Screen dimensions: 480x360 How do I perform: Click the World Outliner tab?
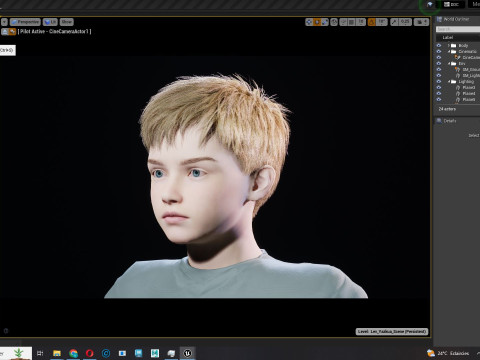(453, 19)
